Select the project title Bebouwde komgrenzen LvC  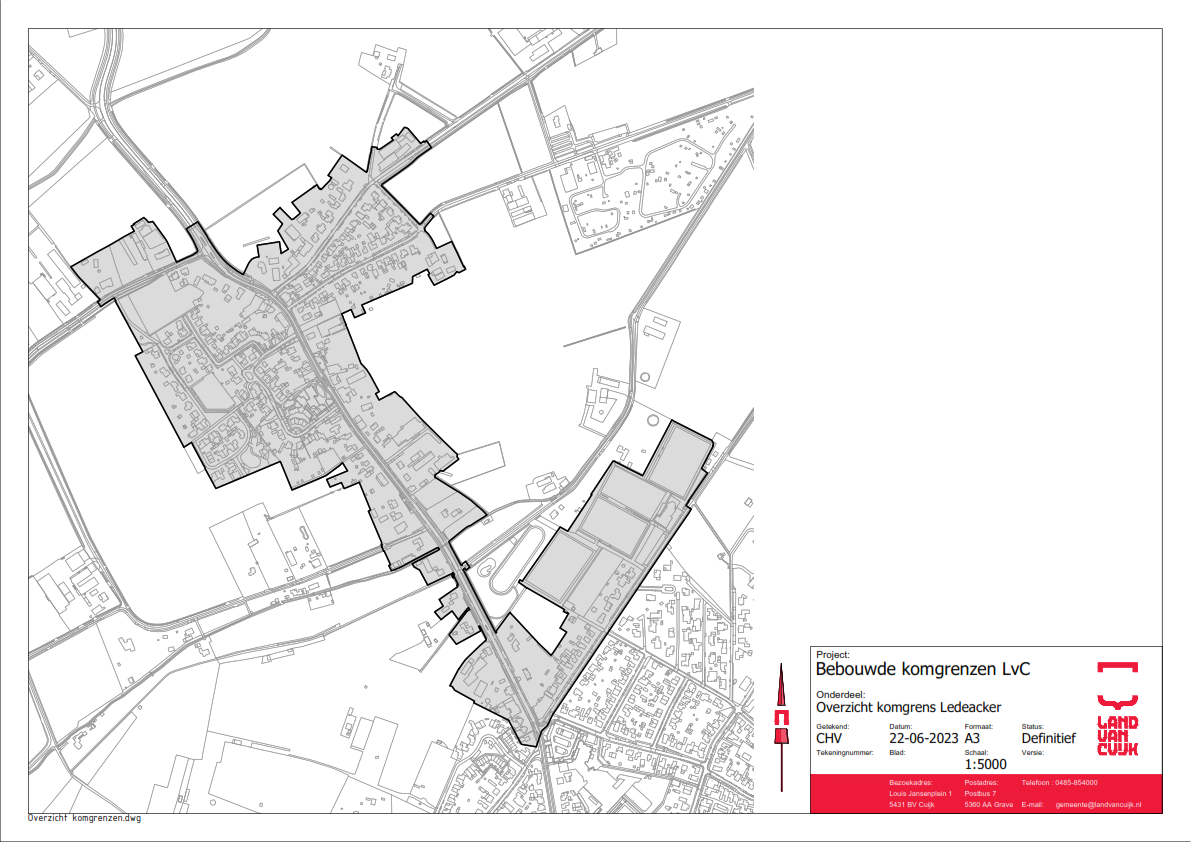[x=922, y=669]
